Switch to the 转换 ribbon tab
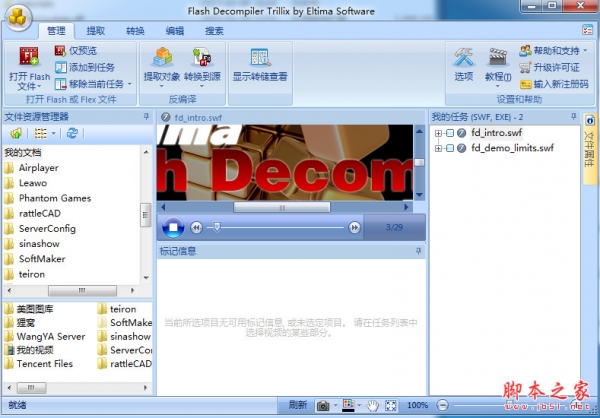Image resolution: width=600 pixels, height=418 pixels. (x=135, y=31)
